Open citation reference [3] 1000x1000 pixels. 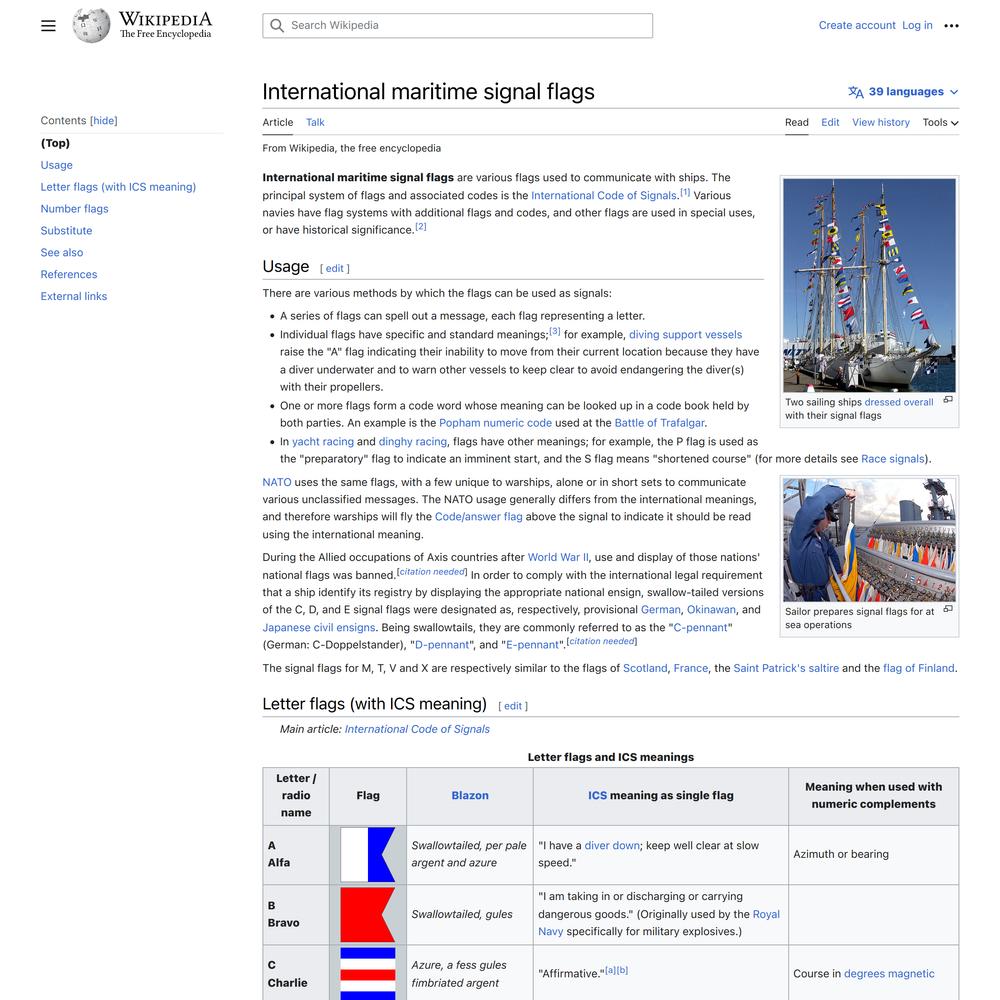555,331
